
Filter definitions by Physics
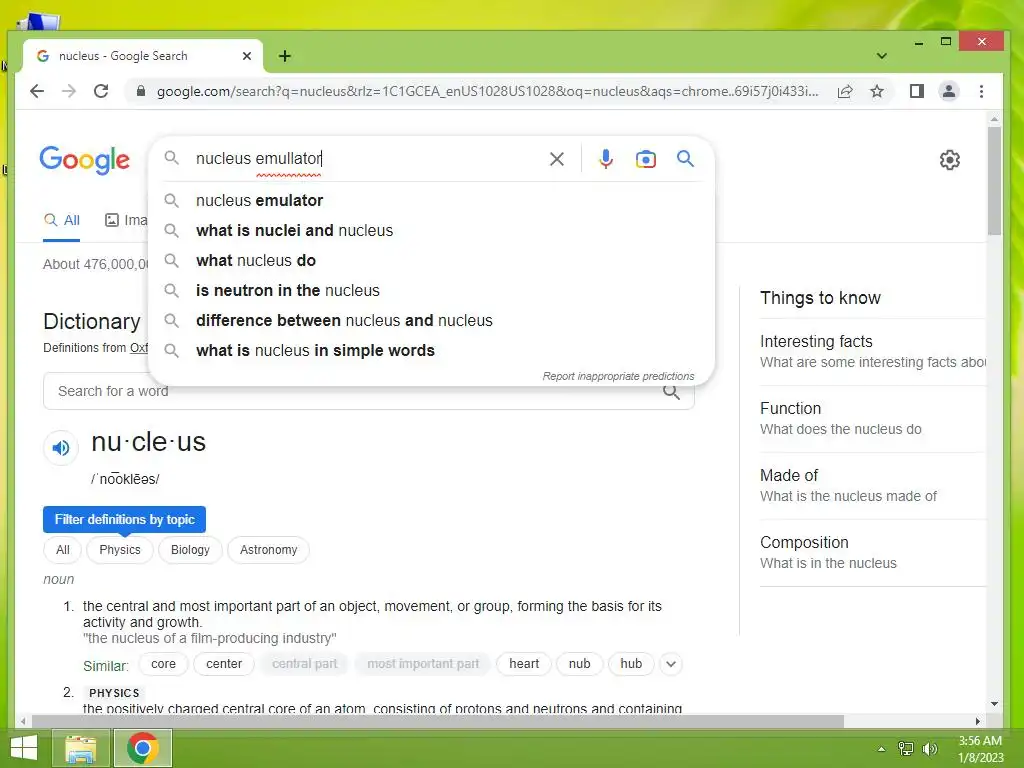pyautogui.click(x=120, y=550)
